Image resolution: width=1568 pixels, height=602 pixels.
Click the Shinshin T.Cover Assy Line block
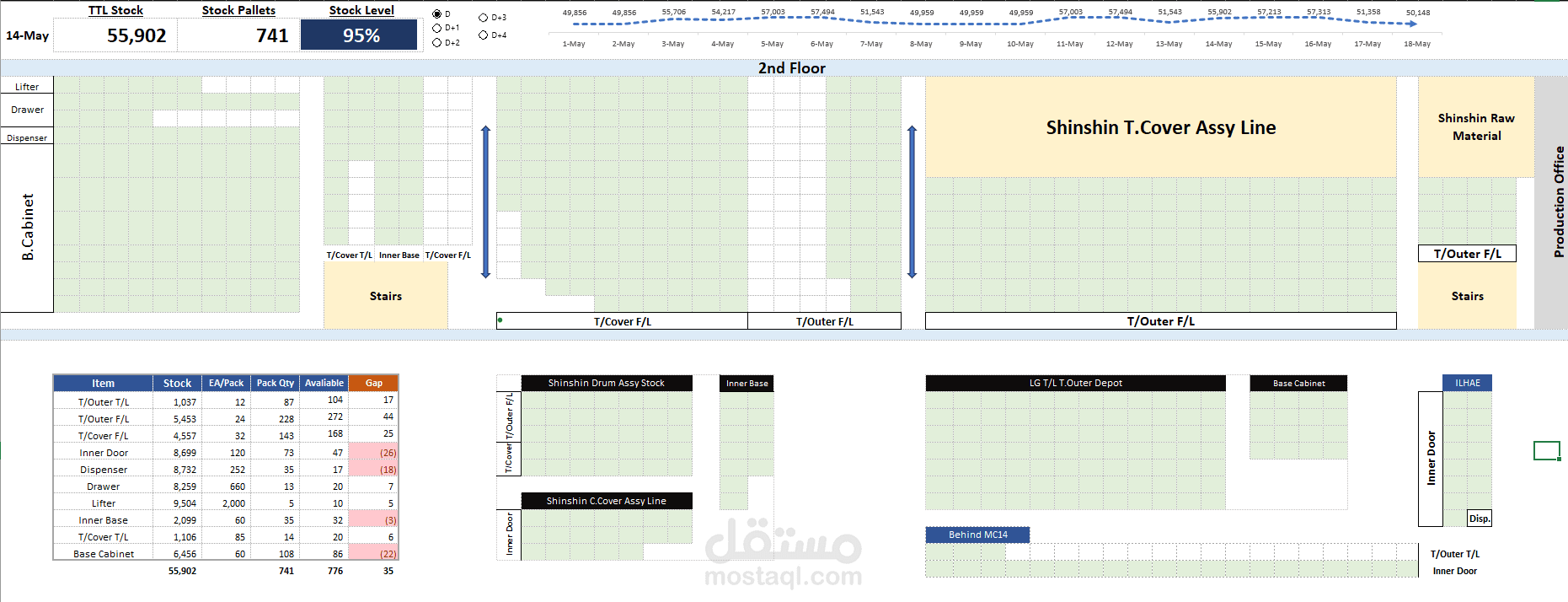1161,127
